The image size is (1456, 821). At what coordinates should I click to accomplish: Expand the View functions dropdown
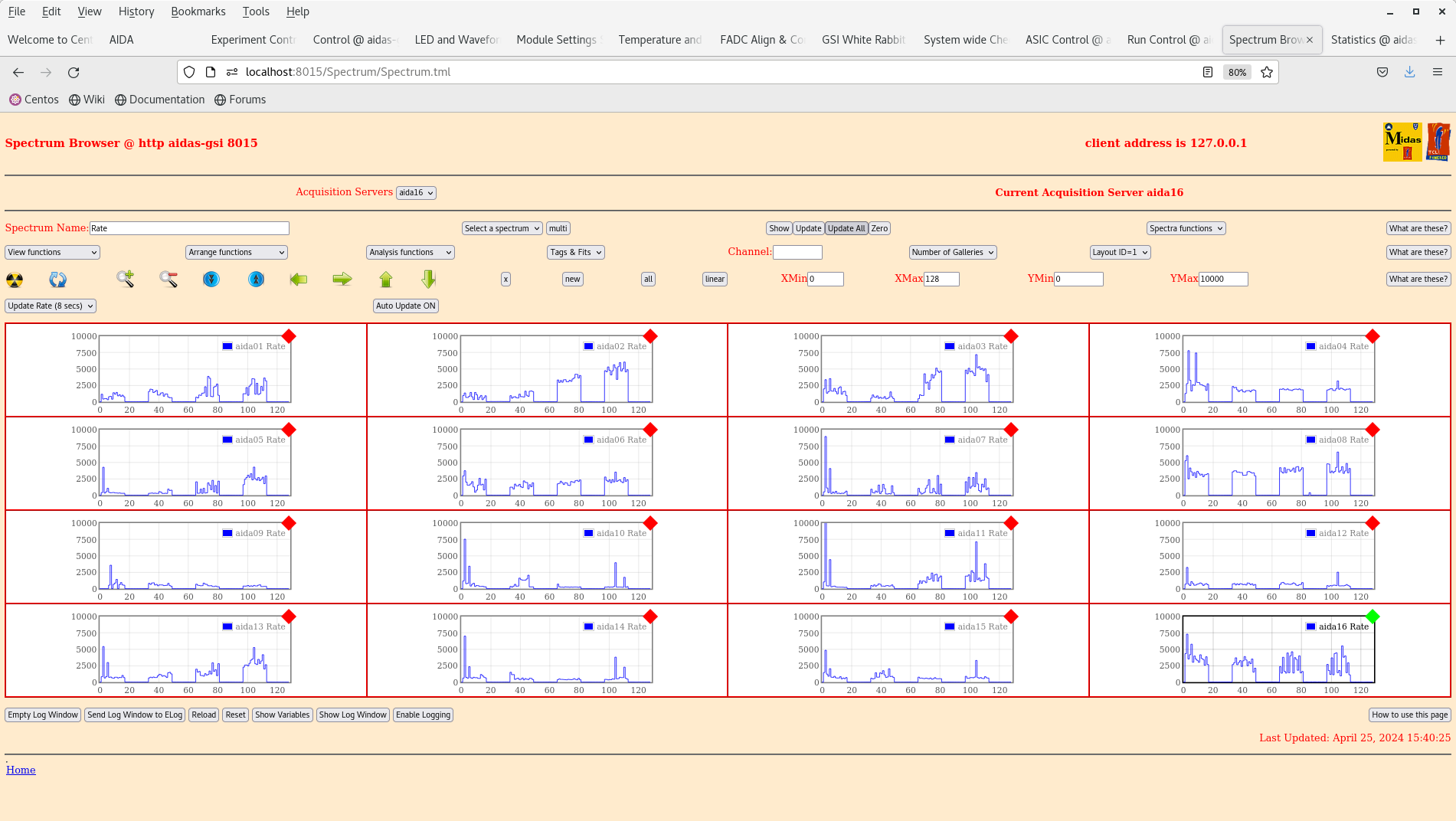[52, 252]
